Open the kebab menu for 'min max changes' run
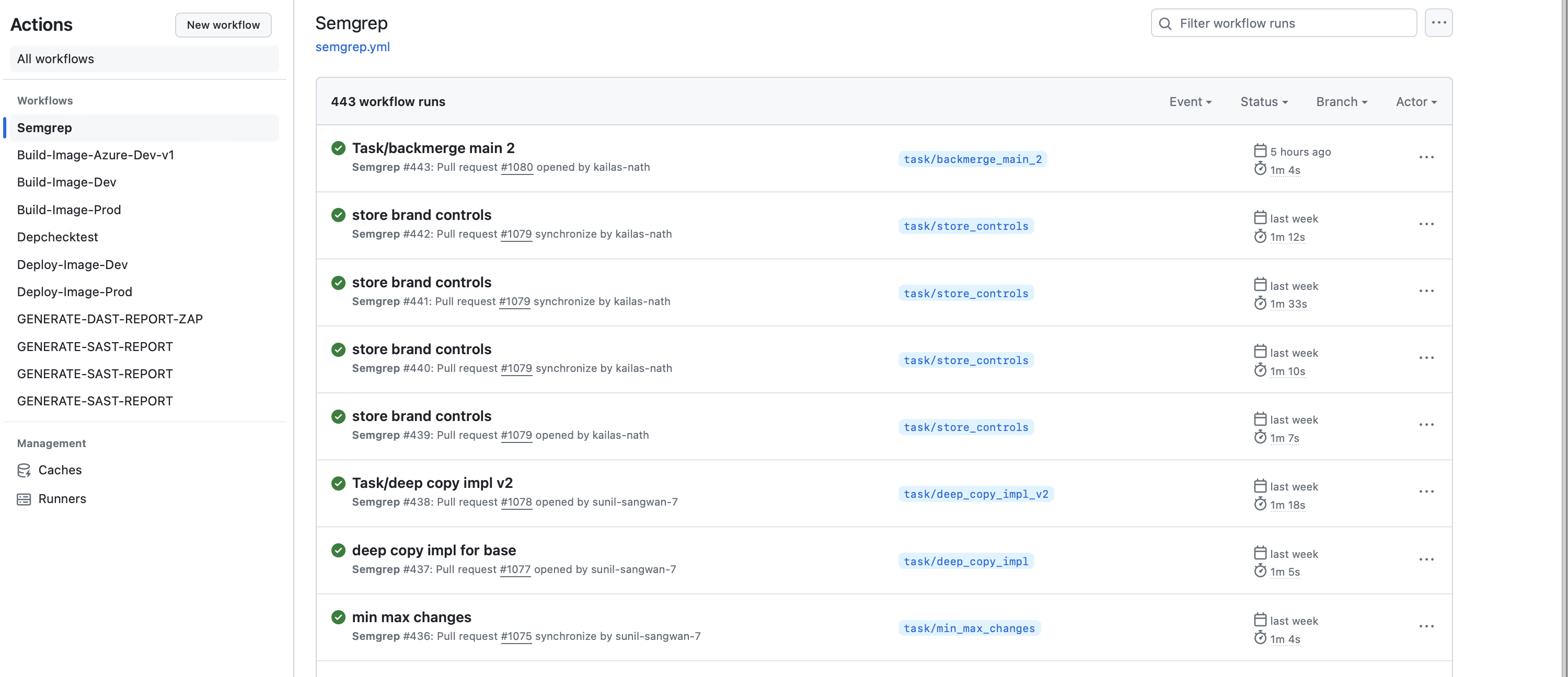This screenshot has width=1568, height=677. (1427, 626)
